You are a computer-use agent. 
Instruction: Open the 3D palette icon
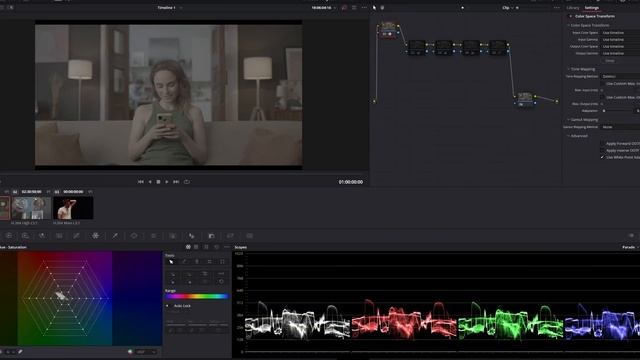coord(249,236)
